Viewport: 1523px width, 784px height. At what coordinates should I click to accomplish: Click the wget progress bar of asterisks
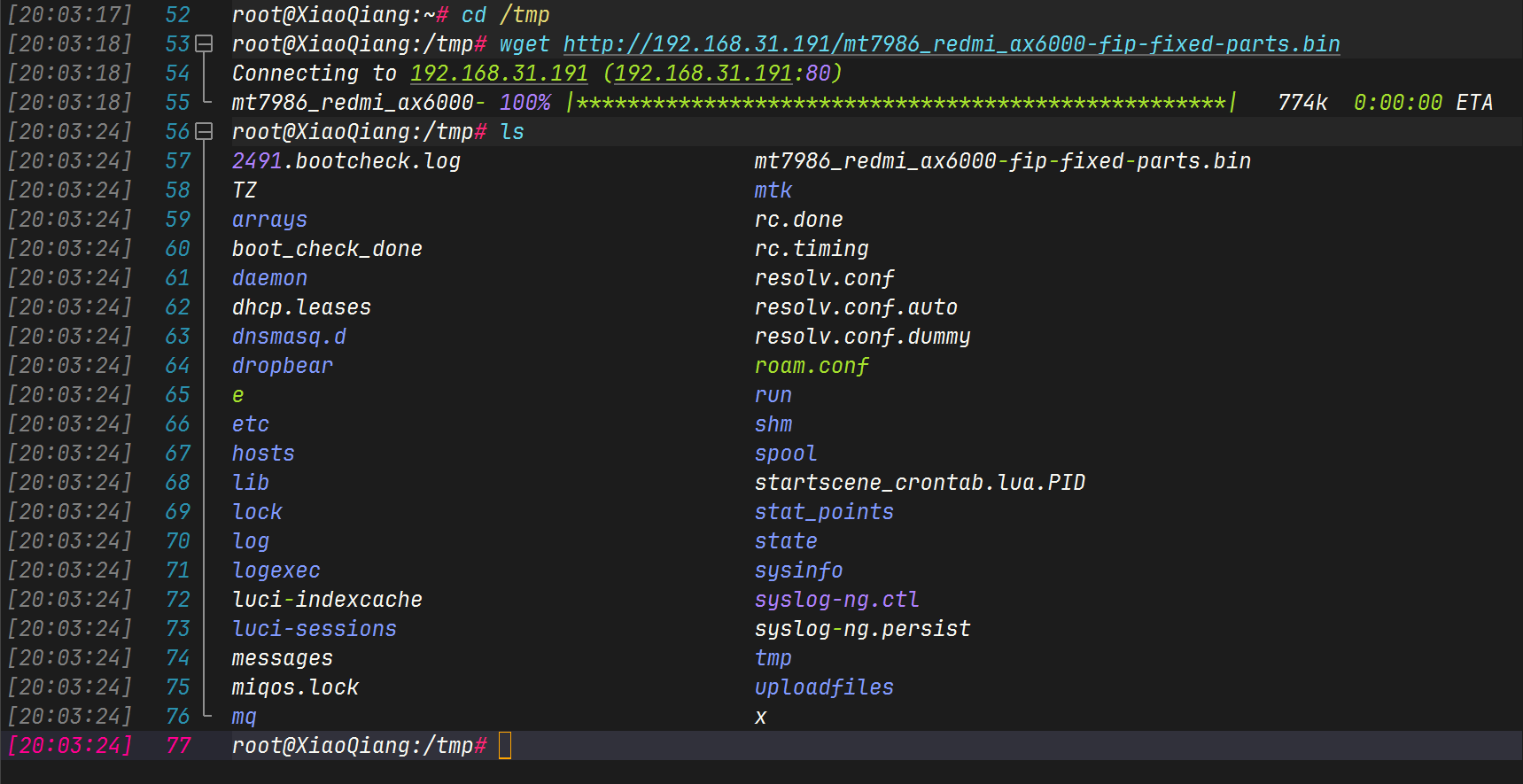click(x=901, y=103)
